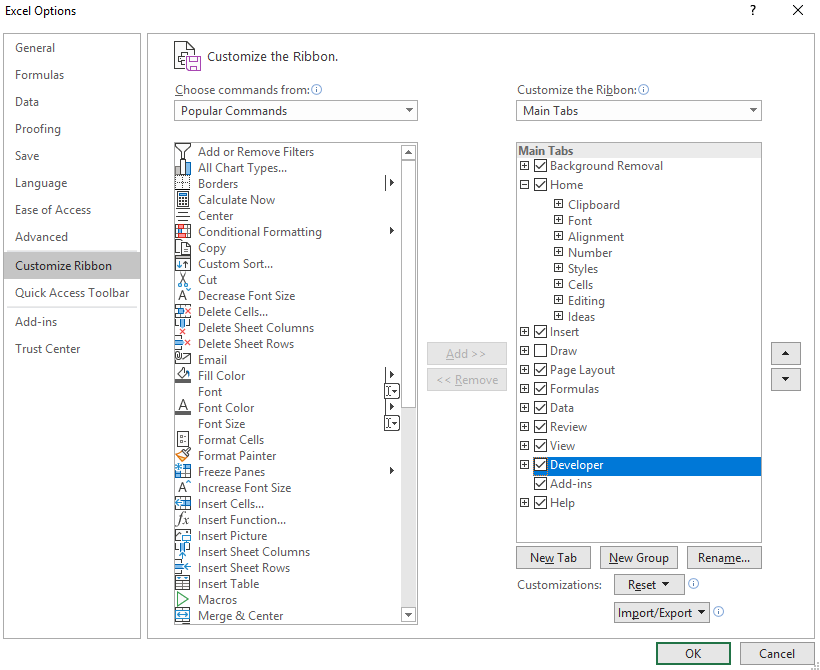Collapse the Home tab tree node
This screenshot has height=670, width=820.
(x=524, y=185)
